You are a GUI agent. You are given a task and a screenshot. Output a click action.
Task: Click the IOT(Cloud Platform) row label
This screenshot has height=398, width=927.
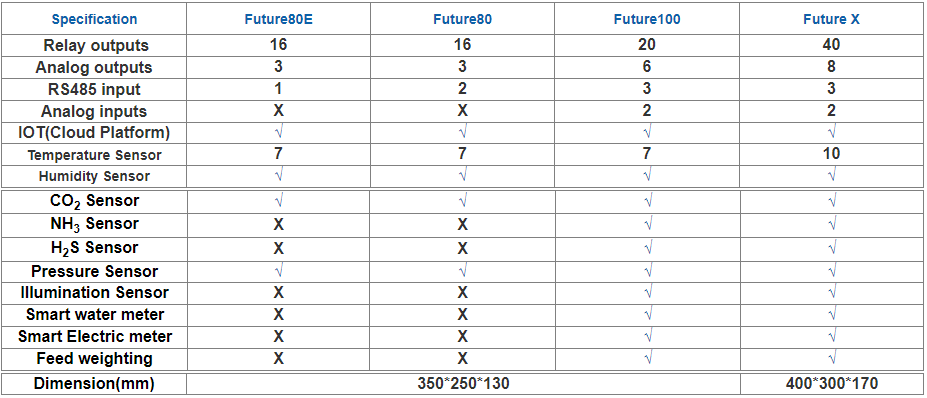(x=95, y=133)
